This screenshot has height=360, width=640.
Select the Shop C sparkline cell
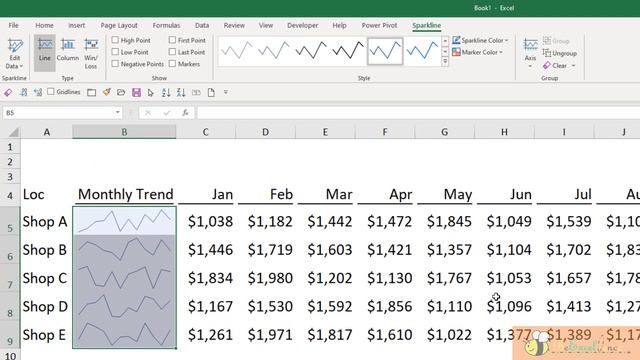coord(124,278)
